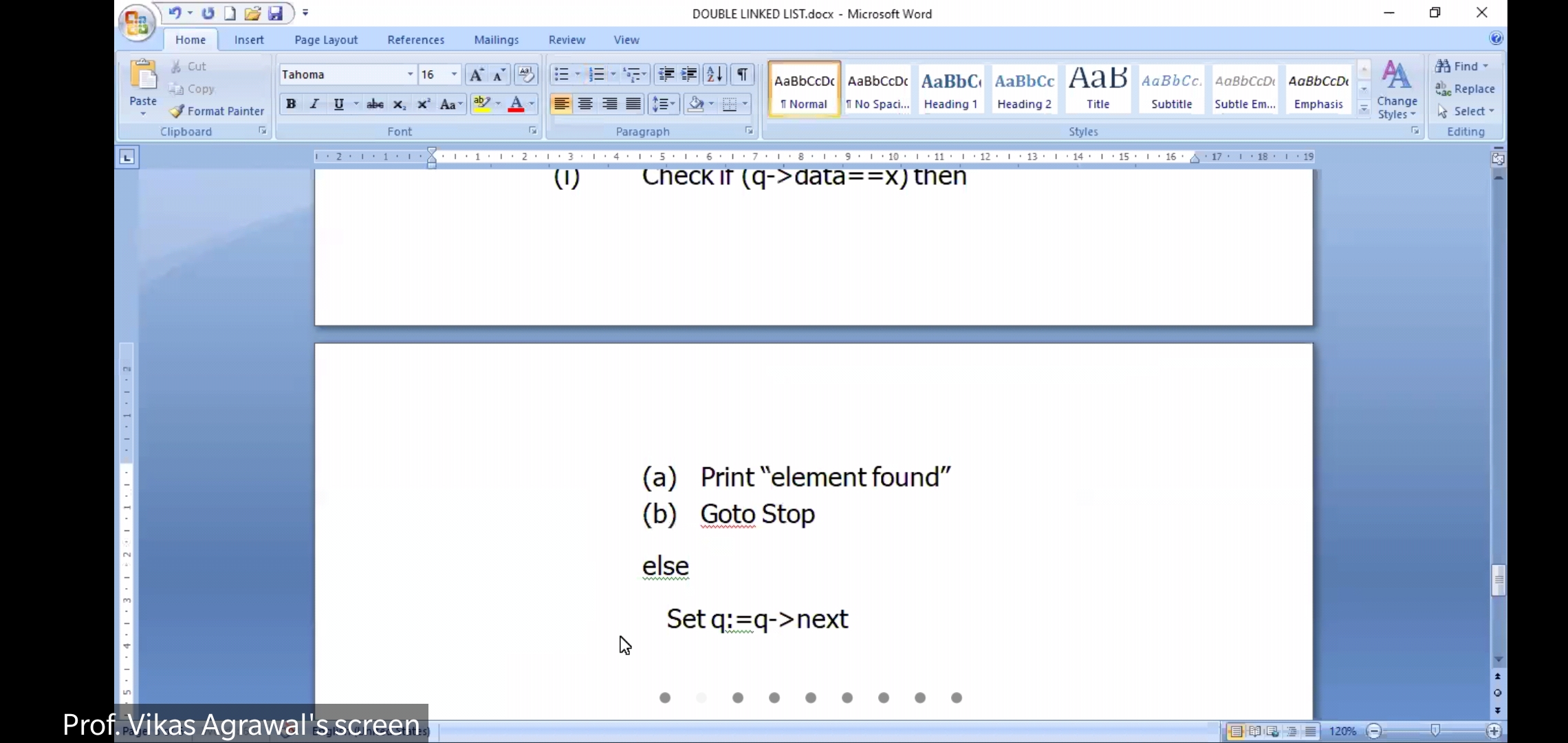Open the font size dropdown
1568x743 pixels.
click(454, 74)
